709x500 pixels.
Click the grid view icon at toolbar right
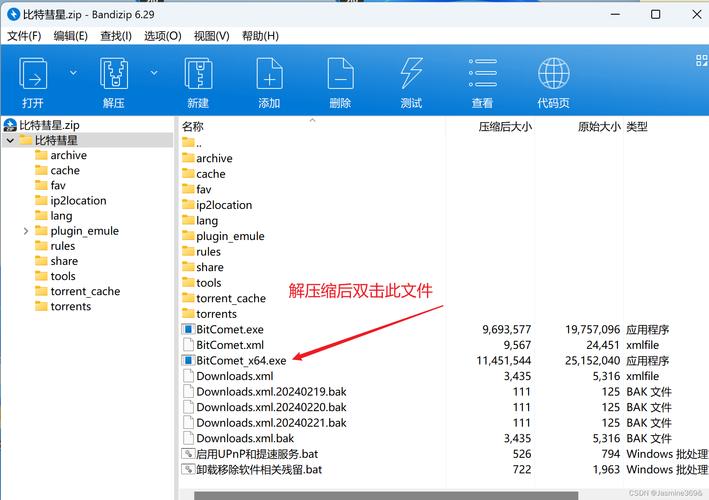[x=702, y=60]
